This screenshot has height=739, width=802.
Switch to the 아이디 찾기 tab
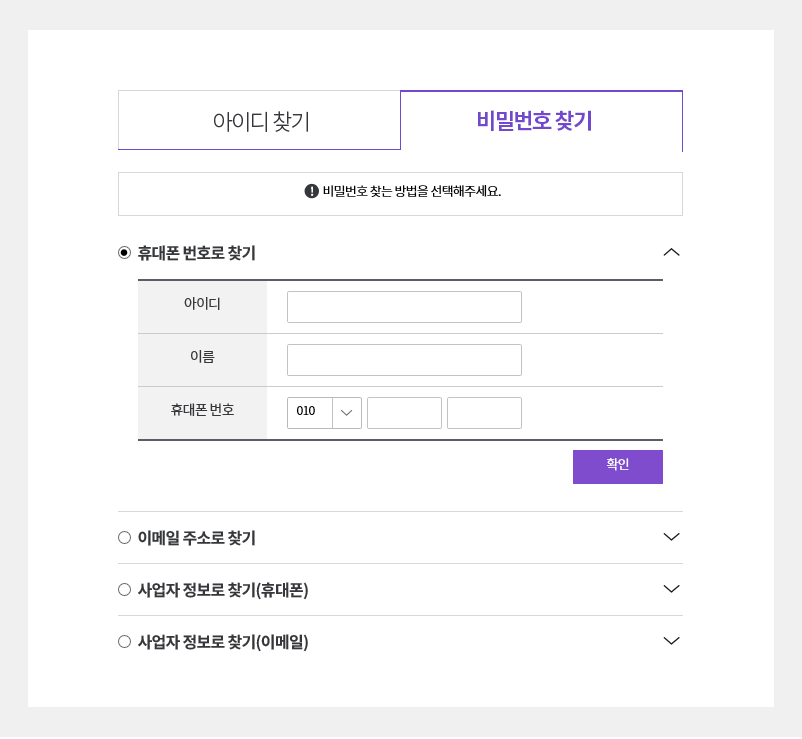pos(260,121)
